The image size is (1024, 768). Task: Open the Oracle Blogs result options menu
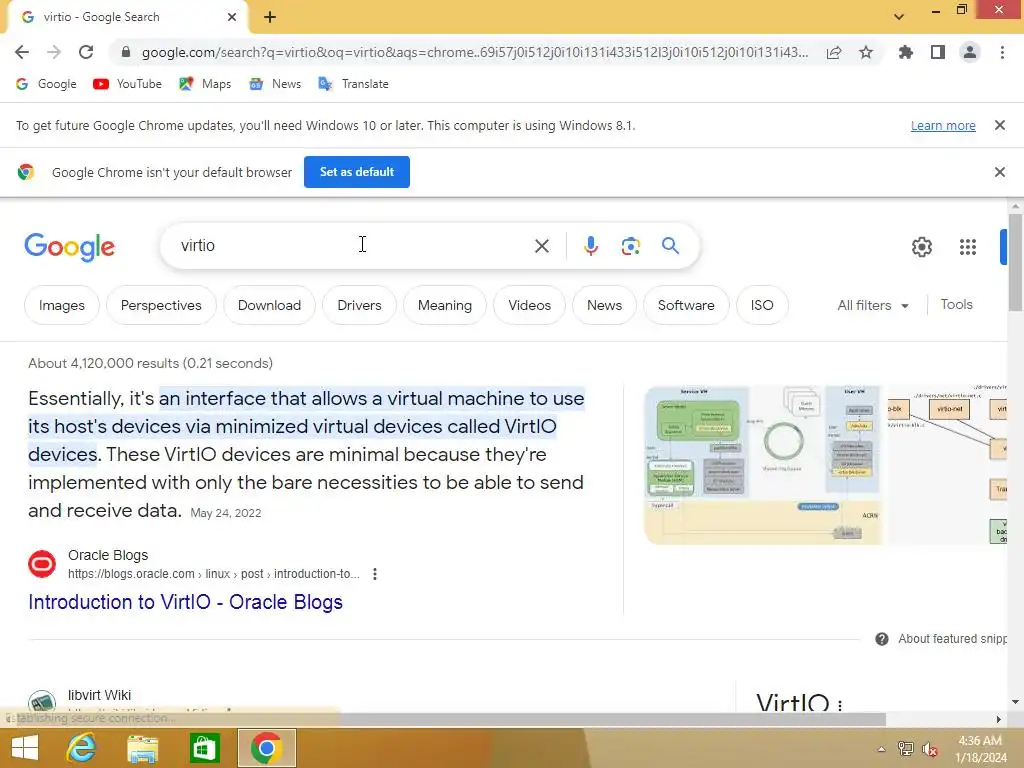(x=375, y=574)
